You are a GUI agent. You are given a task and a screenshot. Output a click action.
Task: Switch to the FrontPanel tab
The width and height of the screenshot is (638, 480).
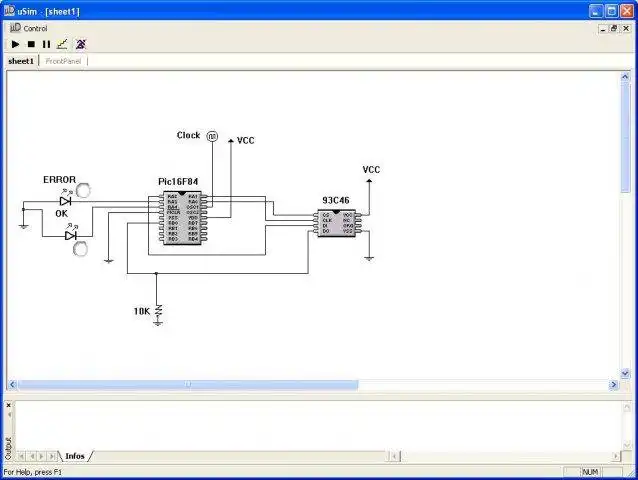tap(63, 61)
